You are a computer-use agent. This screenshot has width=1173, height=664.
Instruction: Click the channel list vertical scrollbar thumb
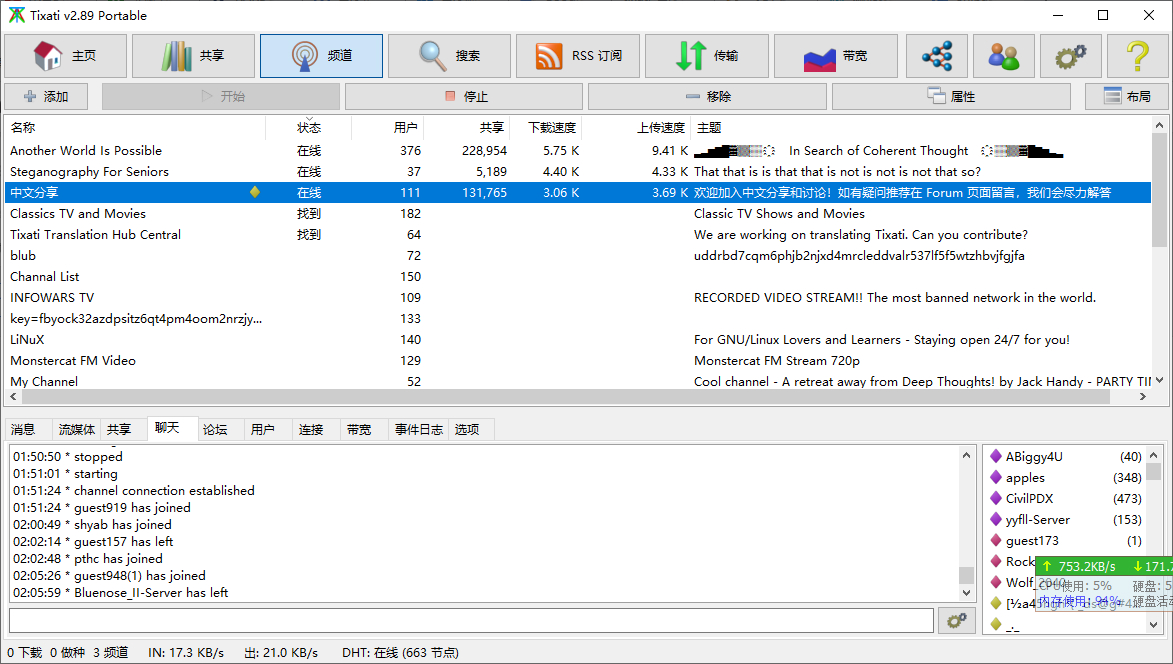[1160, 191]
